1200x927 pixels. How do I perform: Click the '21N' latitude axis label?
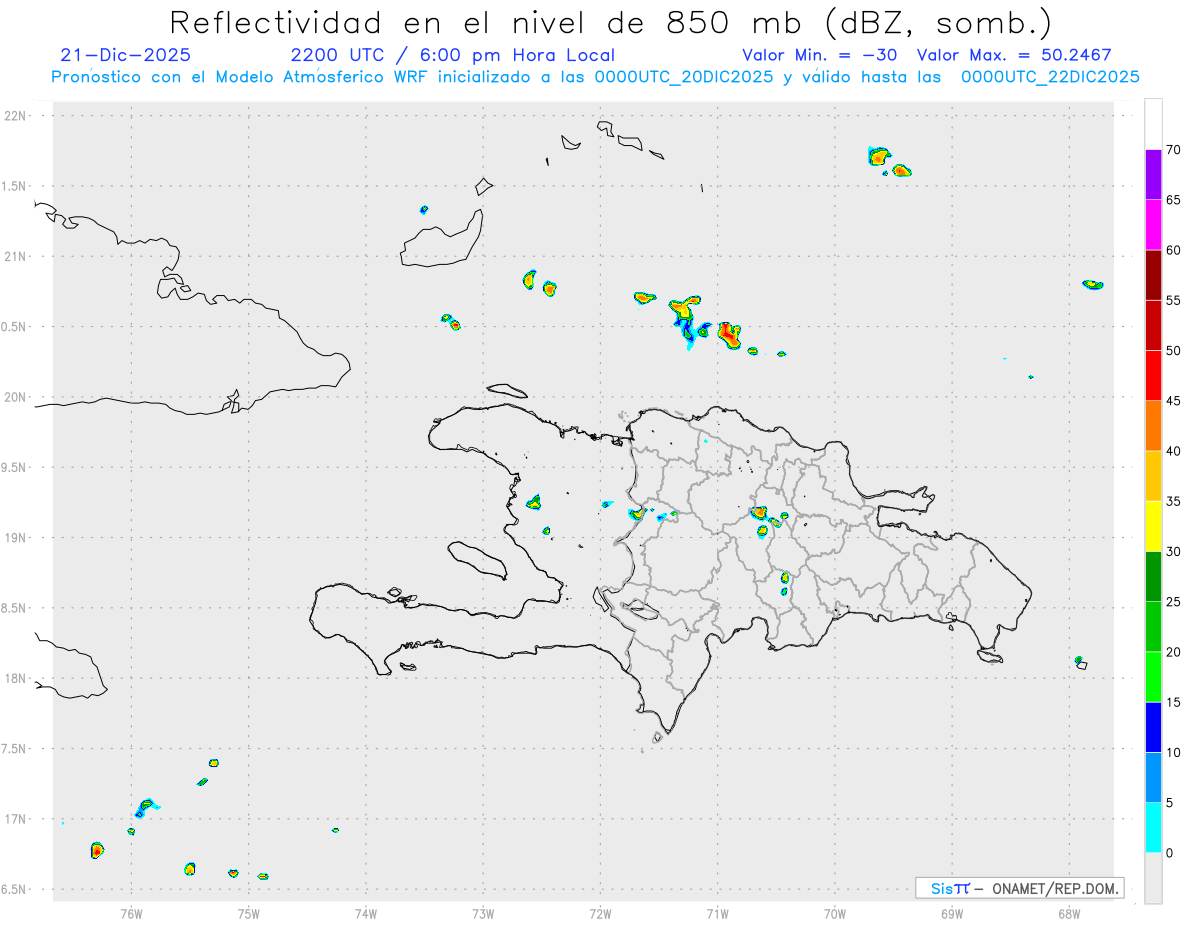point(17,256)
